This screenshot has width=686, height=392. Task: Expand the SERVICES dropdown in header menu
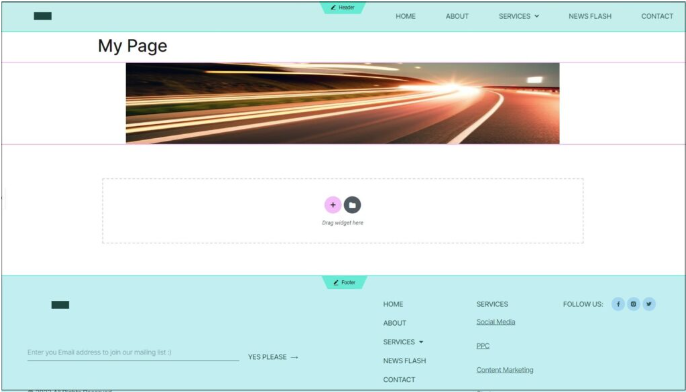click(519, 16)
